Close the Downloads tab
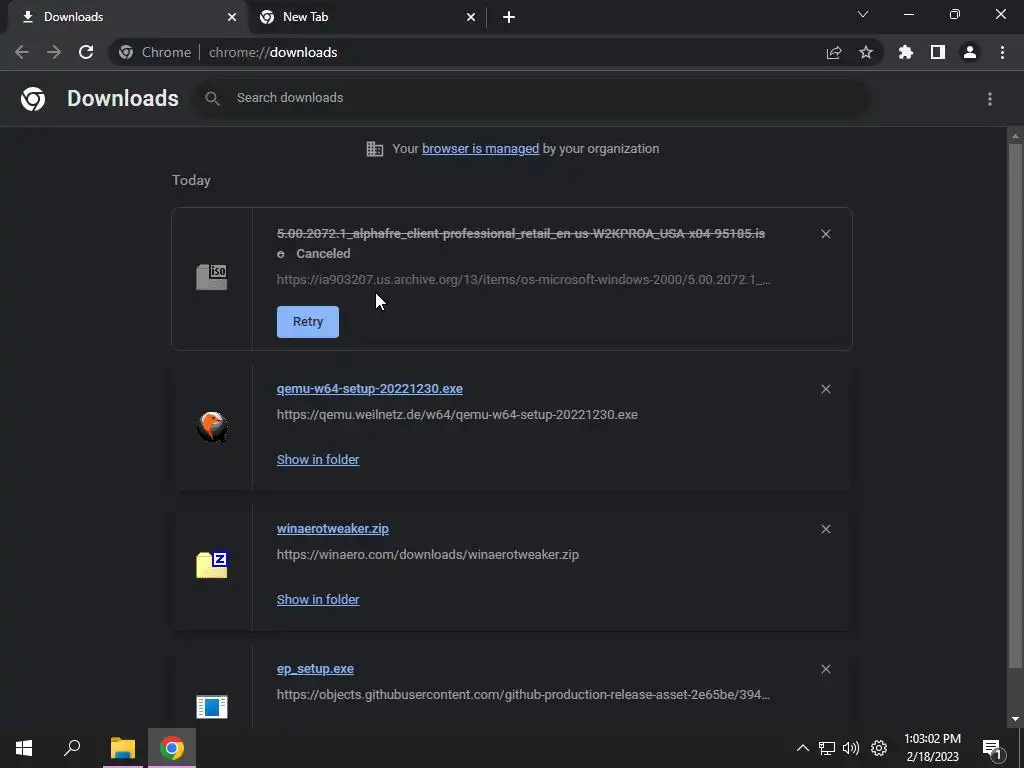This screenshot has width=1024, height=768. 232,17
